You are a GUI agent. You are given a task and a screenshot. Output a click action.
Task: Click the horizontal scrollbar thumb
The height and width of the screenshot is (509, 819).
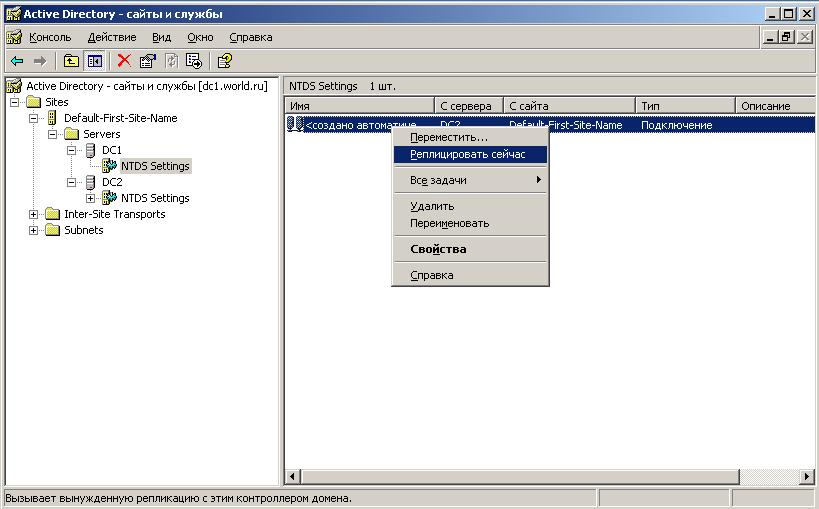tap(520, 476)
